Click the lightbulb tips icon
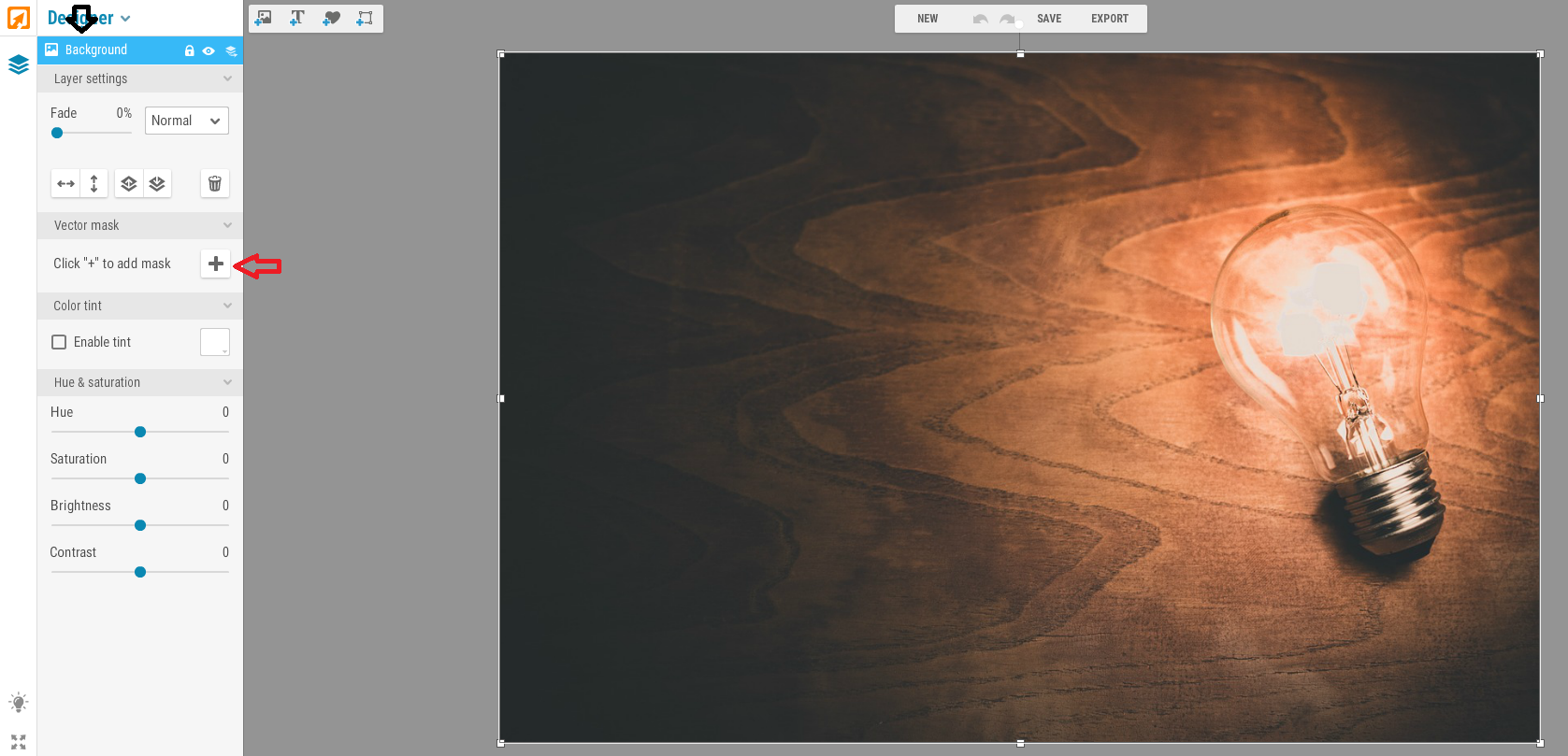Screen dimensions: 1568x756 pos(19,703)
